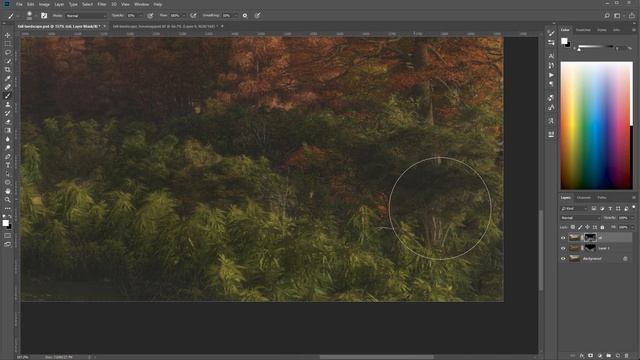Select the Pen tool
The width and height of the screenshot is (640, 360).
click(7, 156)
